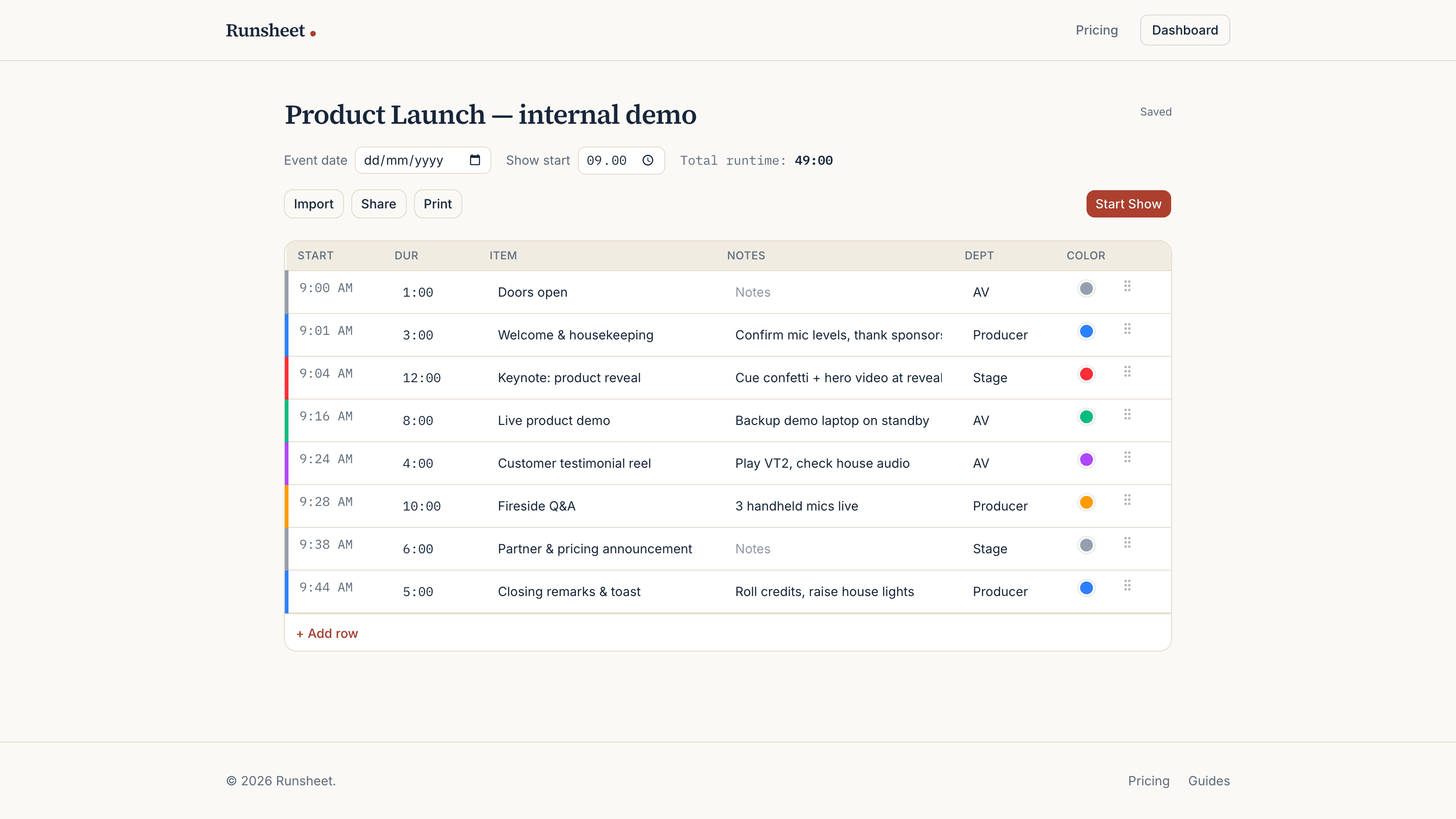Grab the drag handle for Closing remarks & toast row
This screenshot has width=1456, height=819.
click(x=1127, y=586)
